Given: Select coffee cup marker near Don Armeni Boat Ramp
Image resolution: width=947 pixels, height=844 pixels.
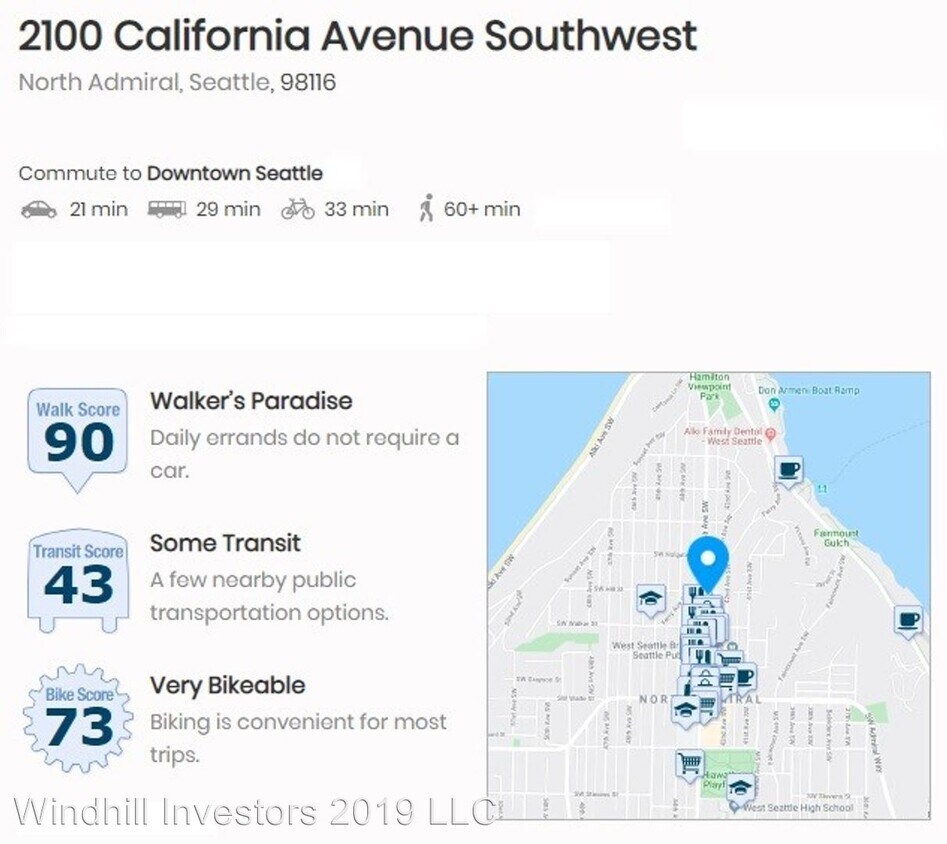Looking at the screenshot, I should (x=789, y=470).
